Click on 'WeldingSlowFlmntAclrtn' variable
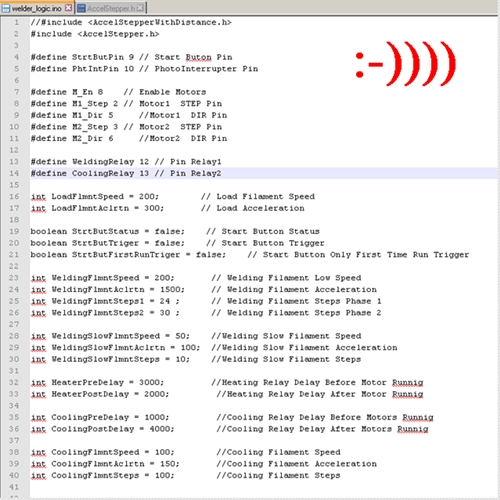Viewport: 500px width, 500px height. tap(108, 348)
